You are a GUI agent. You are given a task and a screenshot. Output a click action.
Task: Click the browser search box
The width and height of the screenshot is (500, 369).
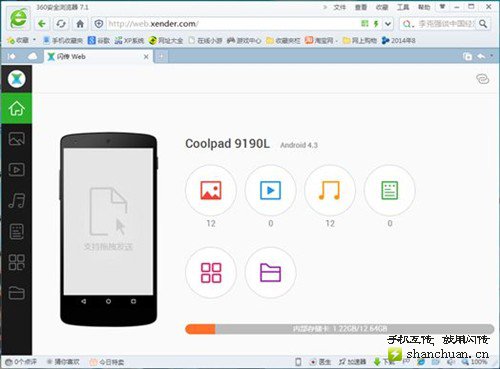coord(445,24)
